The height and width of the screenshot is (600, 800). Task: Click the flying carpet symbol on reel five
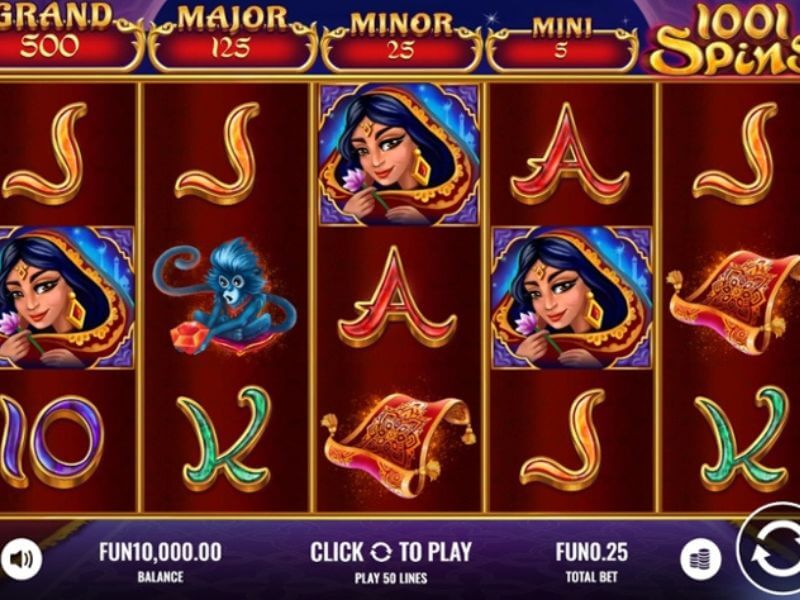(x=733, y=301)
